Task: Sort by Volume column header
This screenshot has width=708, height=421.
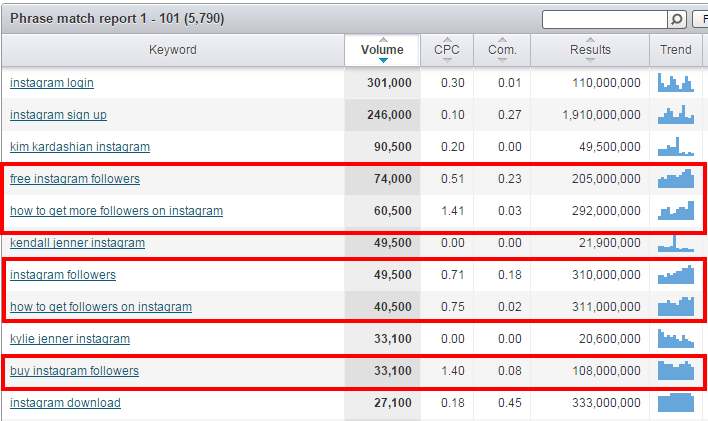Action: point(382,50)
